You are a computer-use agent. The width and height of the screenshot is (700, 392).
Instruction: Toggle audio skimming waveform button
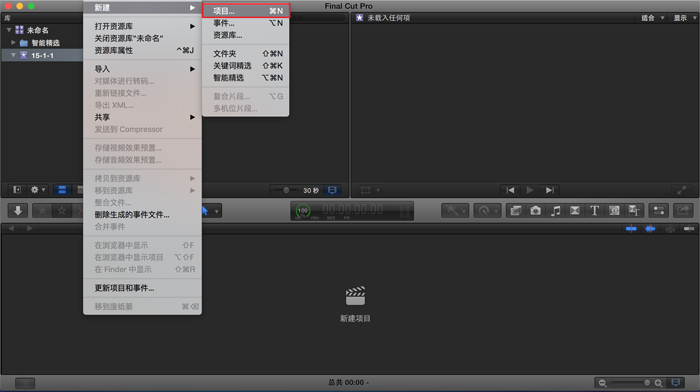(x=650, y=229)
